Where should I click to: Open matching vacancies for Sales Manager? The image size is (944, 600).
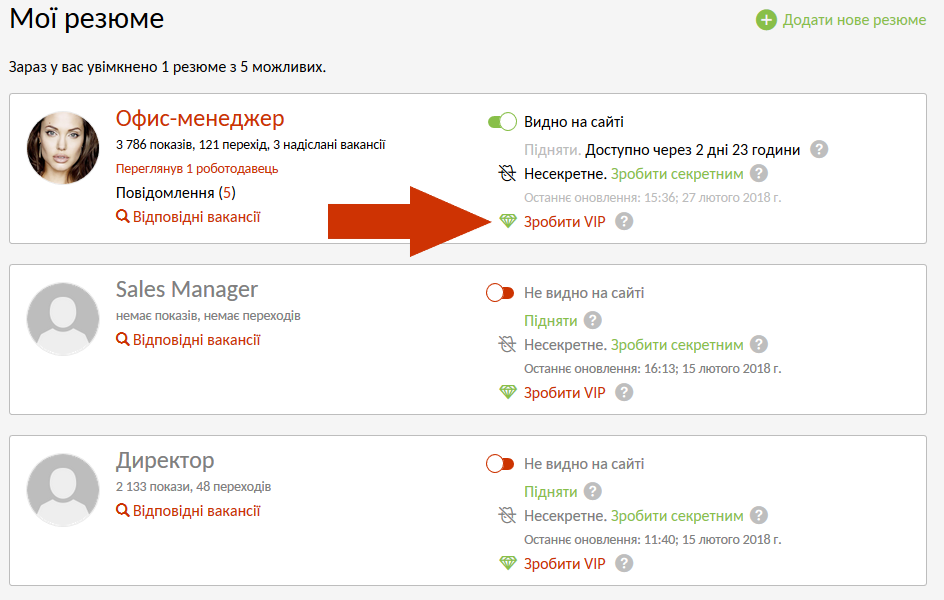click(196, 340)
